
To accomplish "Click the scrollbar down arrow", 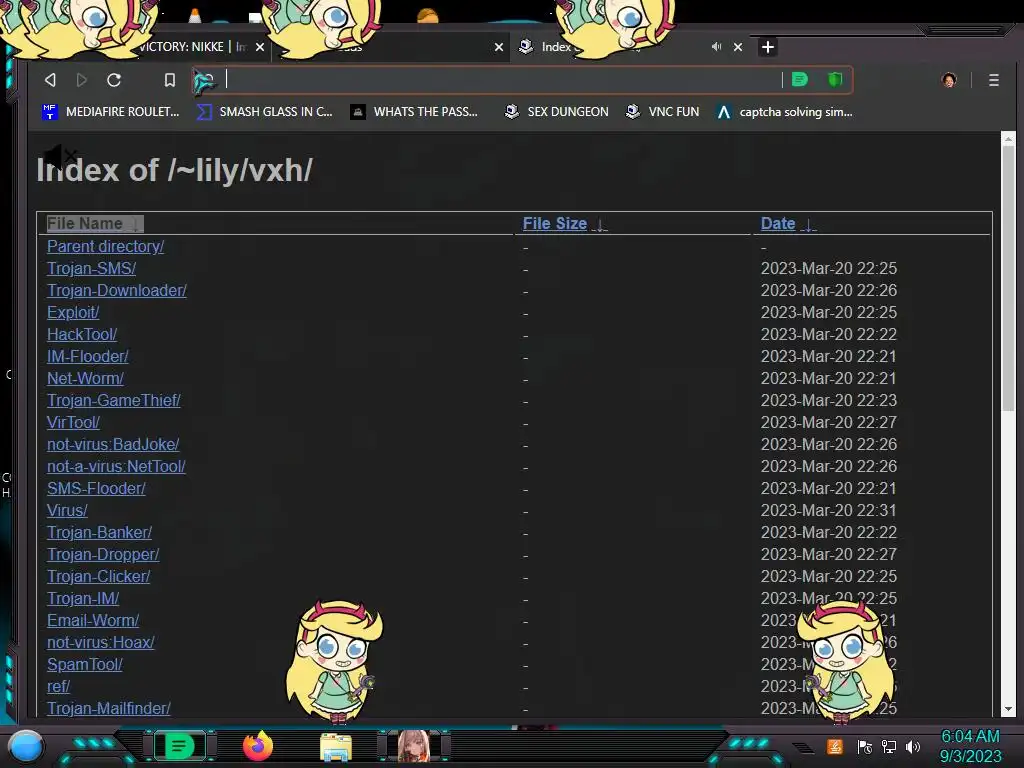I will coord(1008,709).
